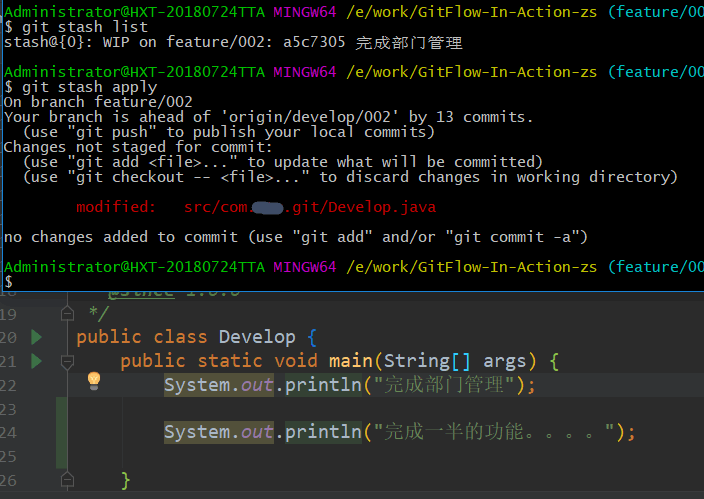This screenshot has height=499, width=704.
Task: Click the hint to use git push
Action: pyautogui.click(x=229, y=132)
